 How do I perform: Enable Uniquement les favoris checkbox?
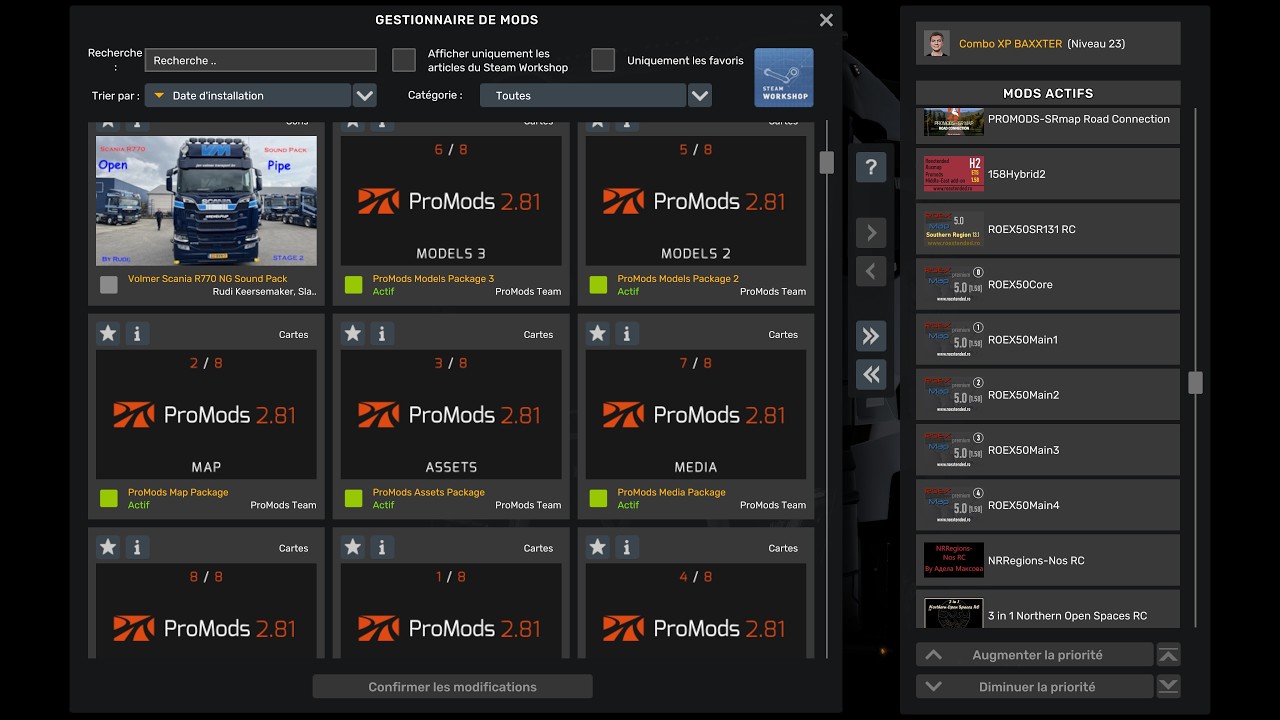603,60
